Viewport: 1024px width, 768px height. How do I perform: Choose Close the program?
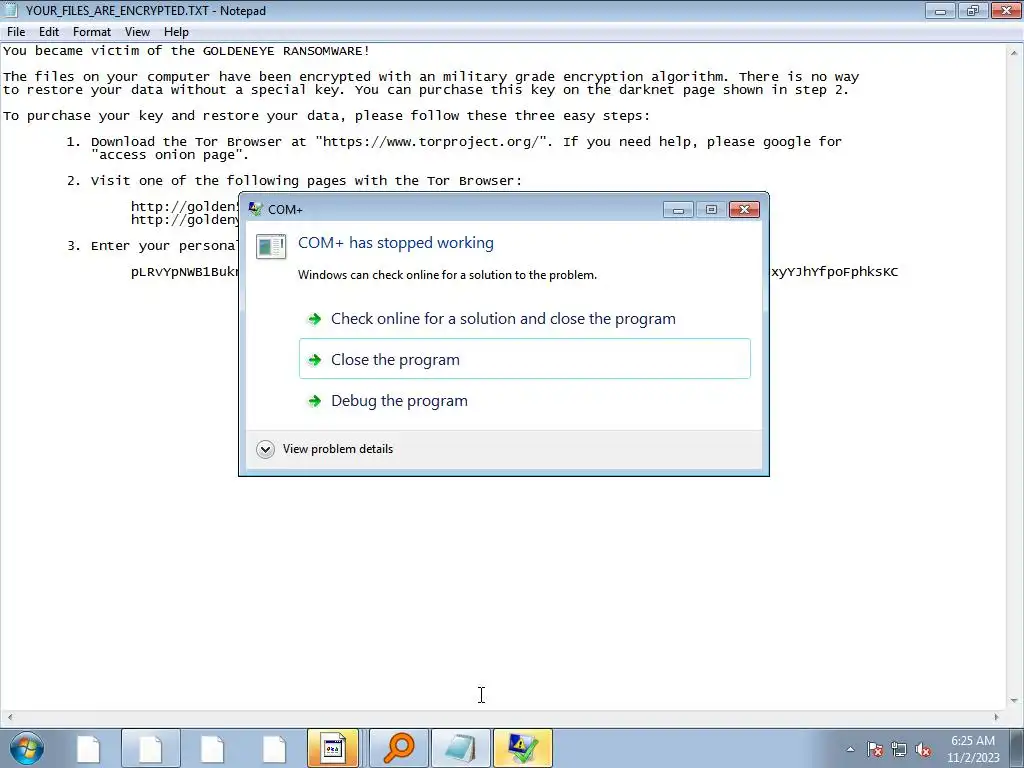[524, 359]
